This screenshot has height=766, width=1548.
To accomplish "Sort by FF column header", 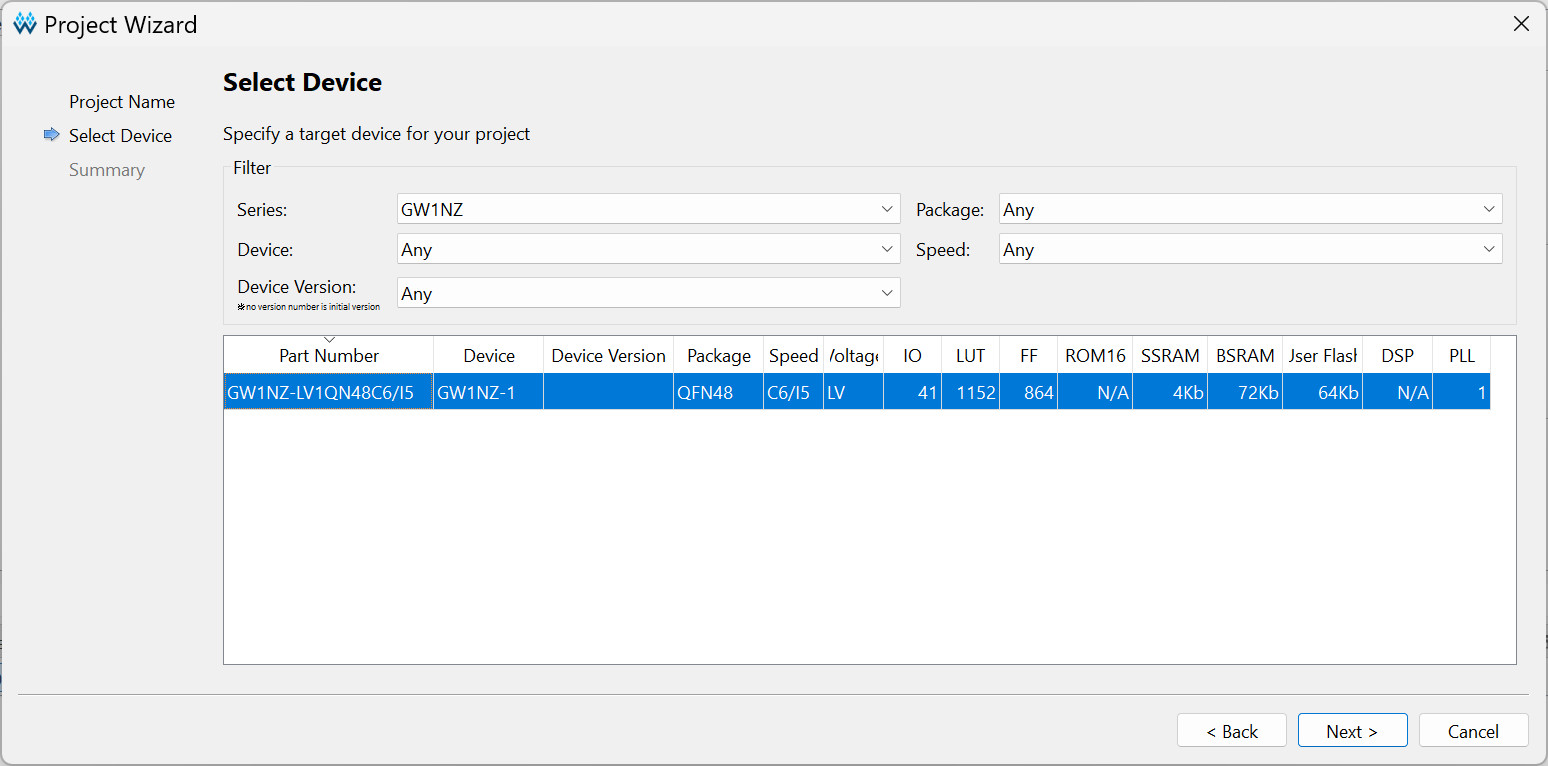I will click(x=1029, y=355).
